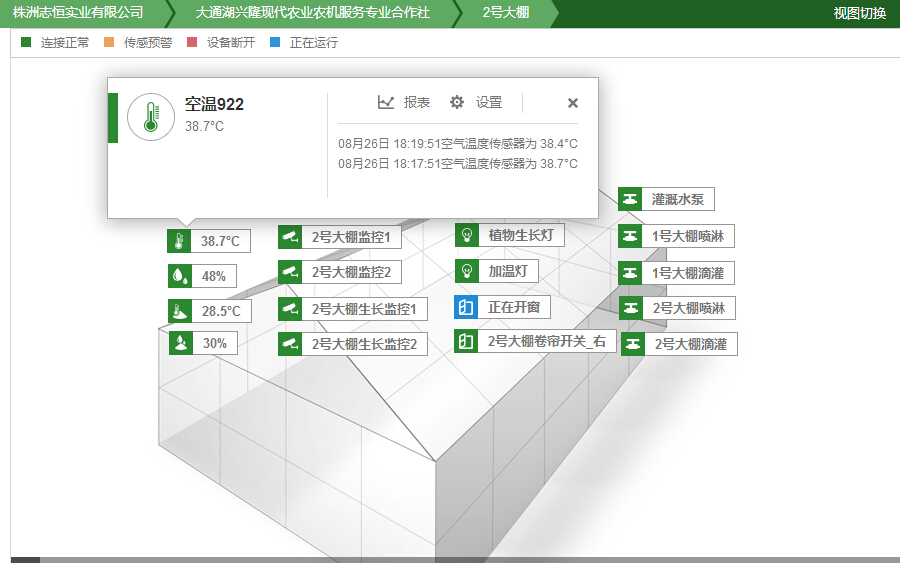The height and width of the screenshot is (563, 900).
Task: Toggle the 正在开窗 window control
Action: (x=466, y=307)
